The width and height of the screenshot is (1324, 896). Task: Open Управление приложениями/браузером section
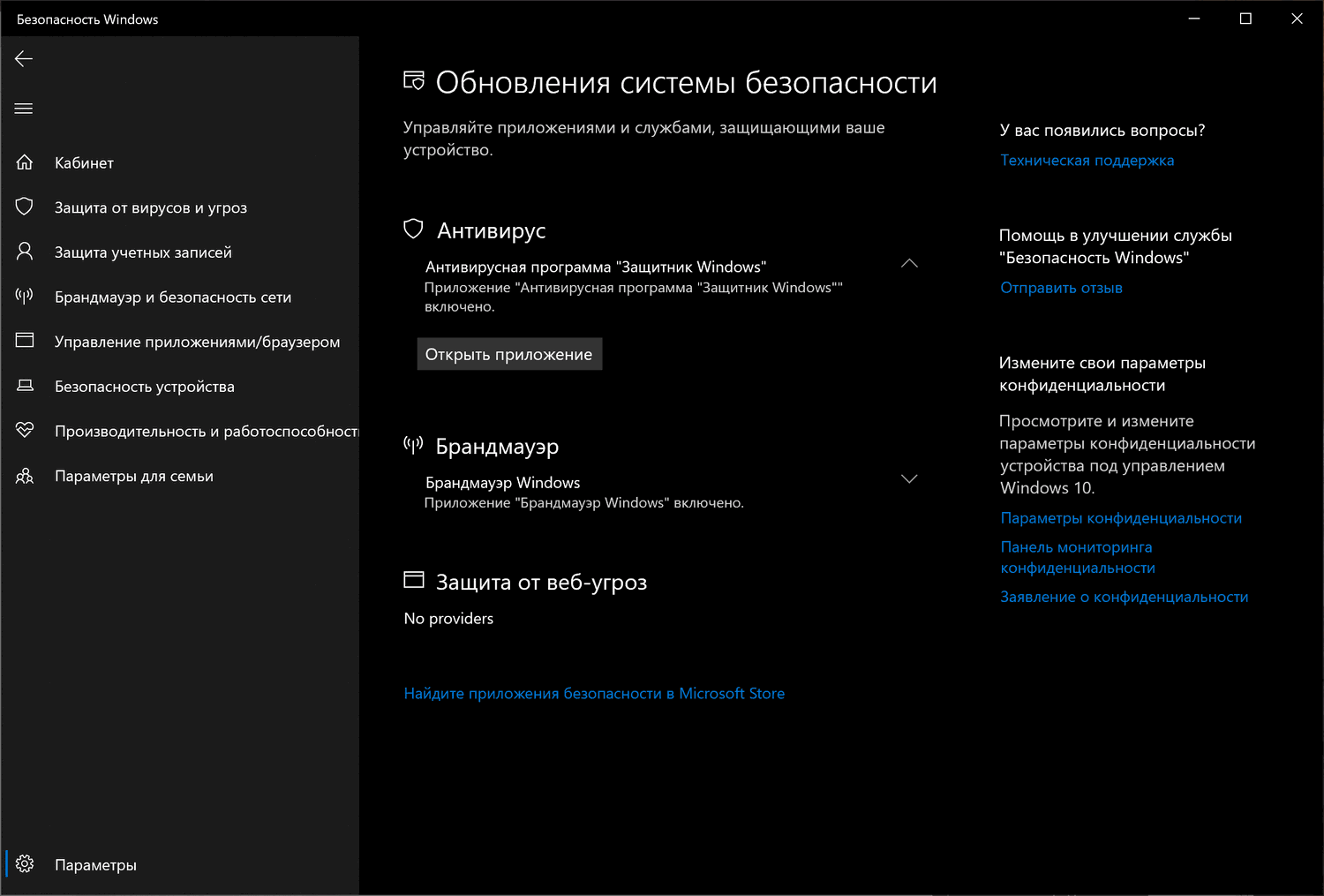click(197, 342)
